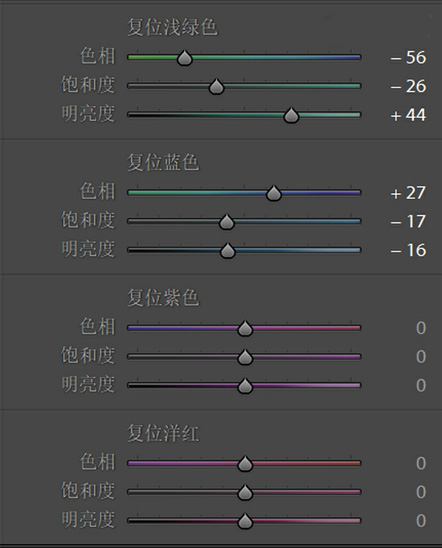Click magenta 明亮度 slider handle
This screenshot has height=548, width=442.
coord(245,521)
